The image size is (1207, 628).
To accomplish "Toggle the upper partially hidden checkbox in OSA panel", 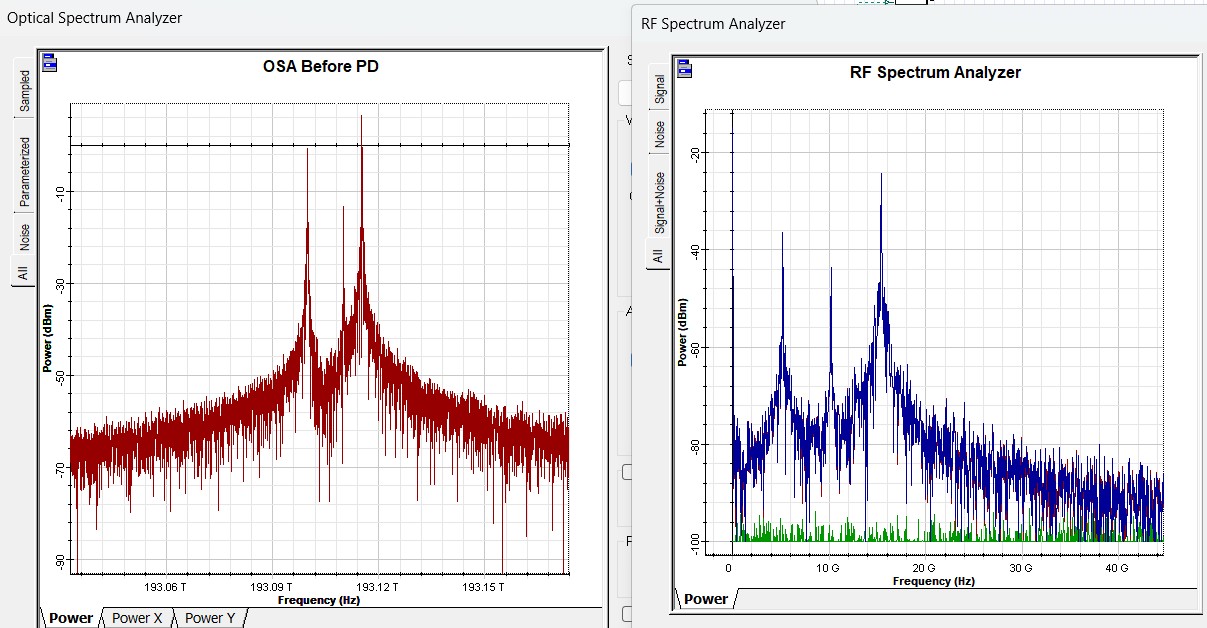I will 626,472.
